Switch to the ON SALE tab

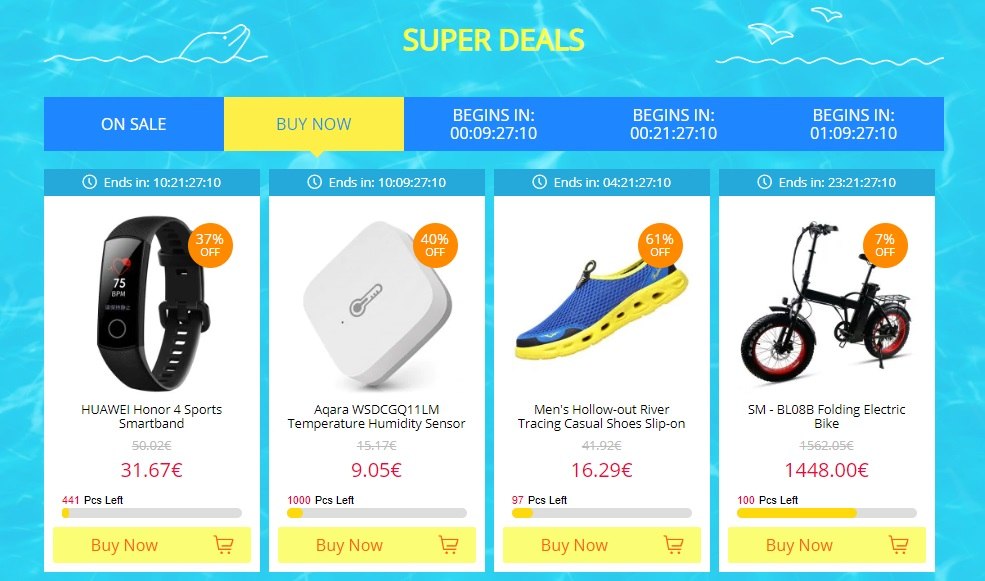[x=134, y=124]
